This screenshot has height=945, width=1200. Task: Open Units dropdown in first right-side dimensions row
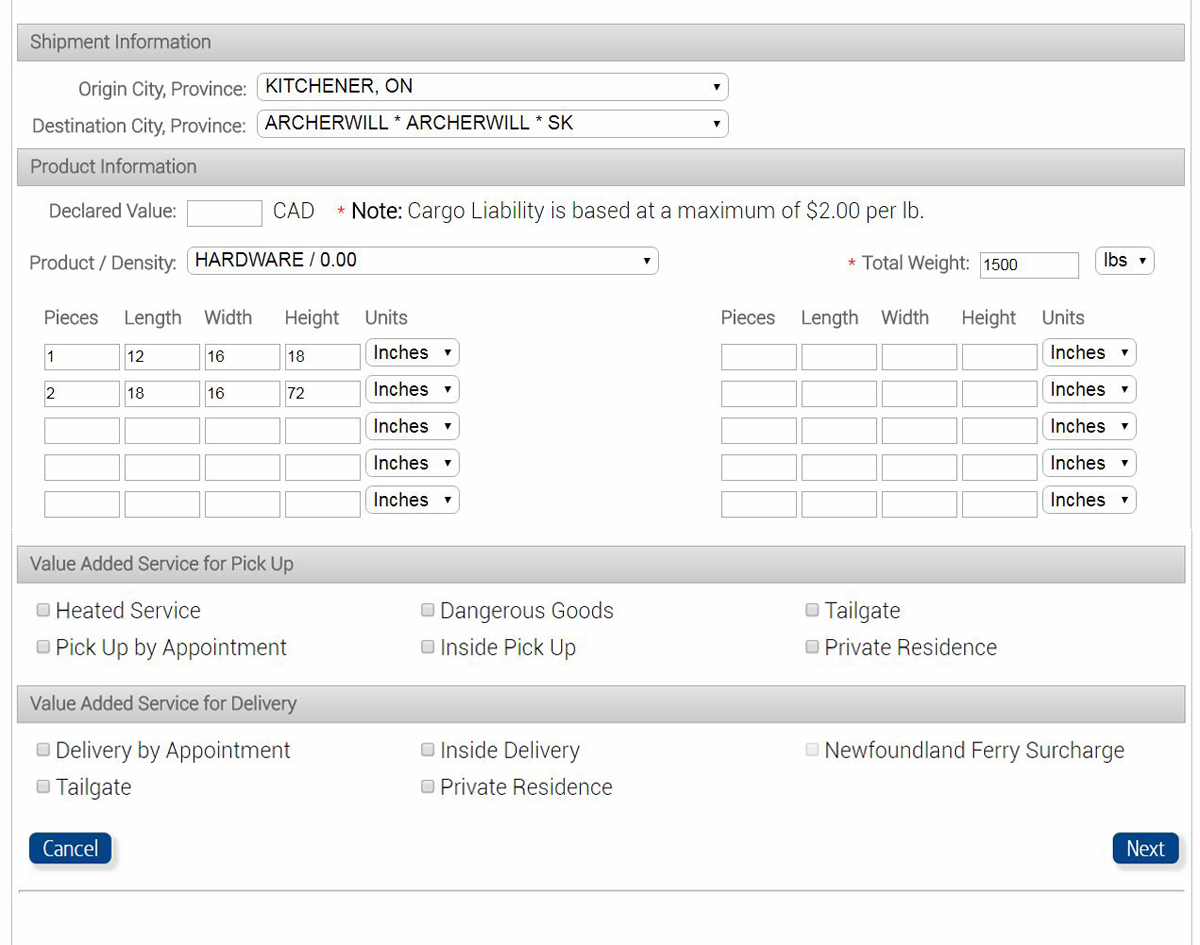[x=1089, y=353]
